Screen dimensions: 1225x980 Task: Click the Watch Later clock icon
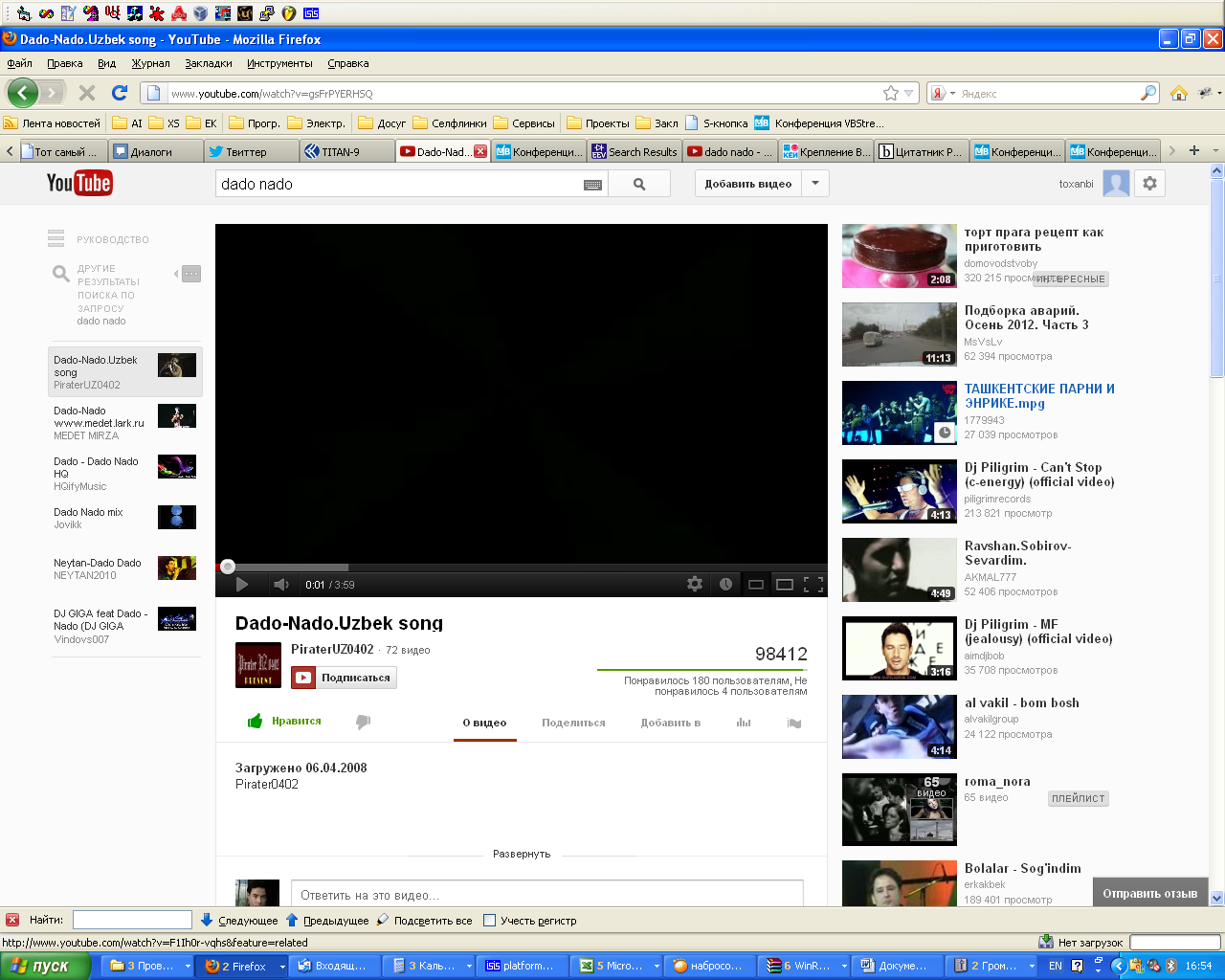[x=725, y=585]
